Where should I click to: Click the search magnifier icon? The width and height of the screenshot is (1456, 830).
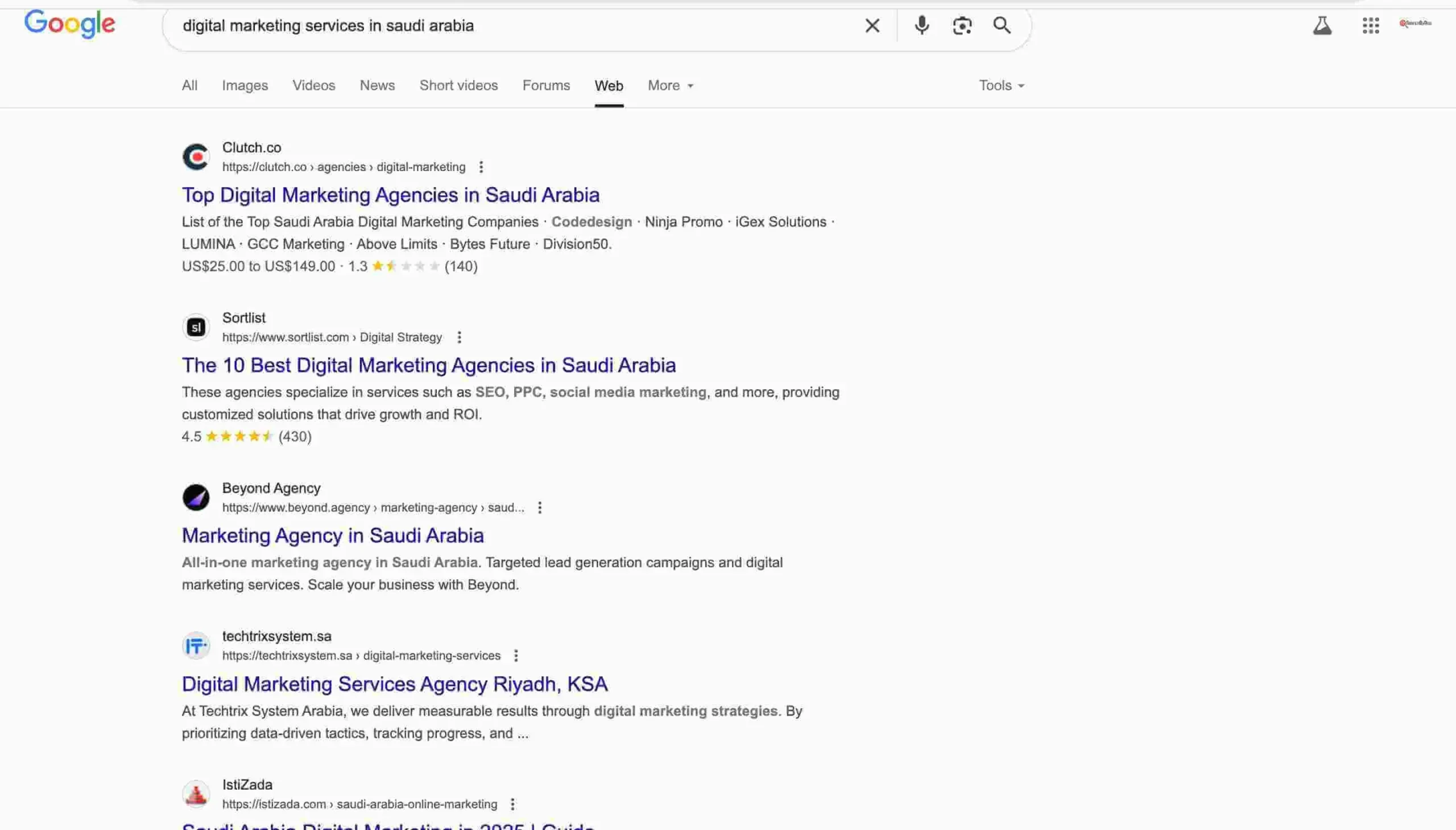(x=1002, y=25)
